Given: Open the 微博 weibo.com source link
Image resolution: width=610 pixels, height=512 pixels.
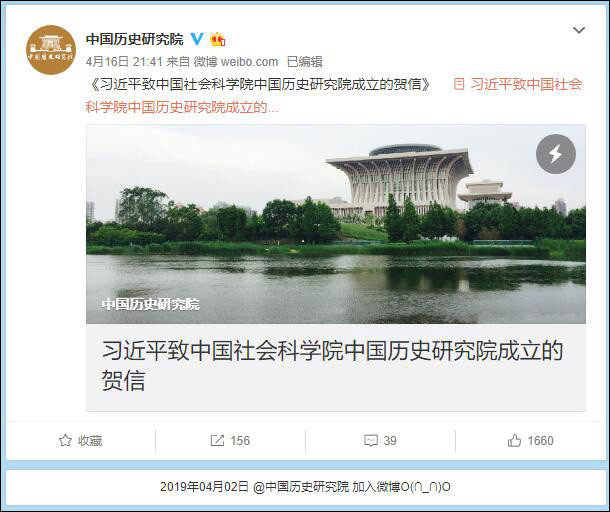Looking at the screenshot, I should click(236, 61).
